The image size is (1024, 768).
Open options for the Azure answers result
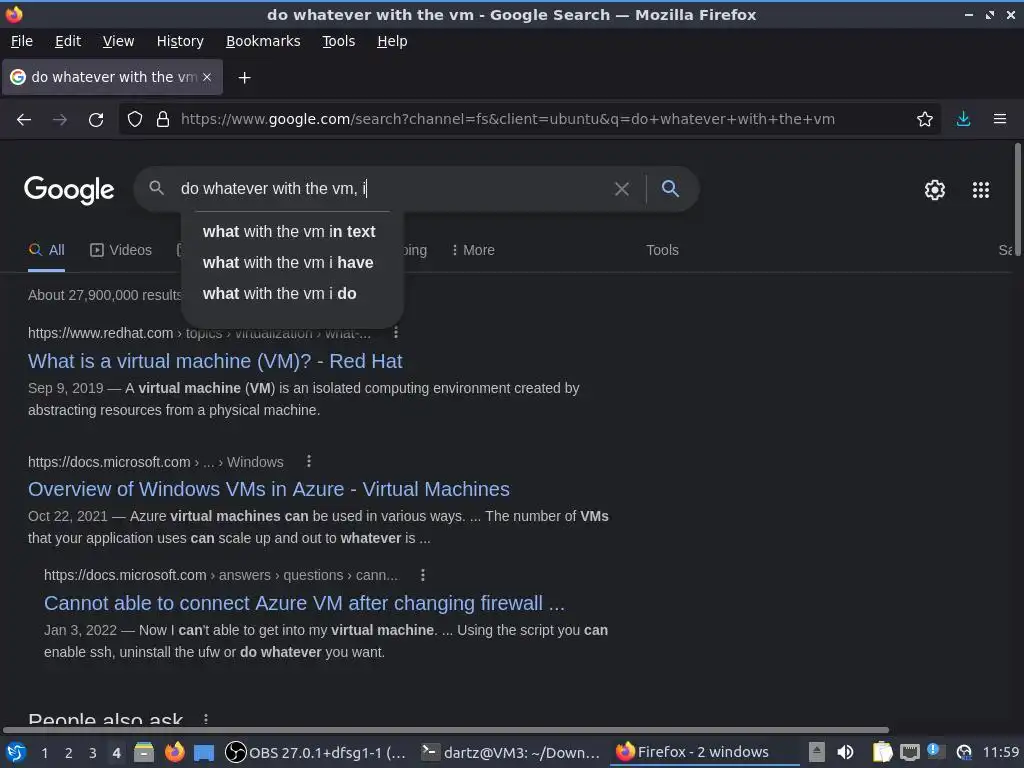tap(423, 575)
